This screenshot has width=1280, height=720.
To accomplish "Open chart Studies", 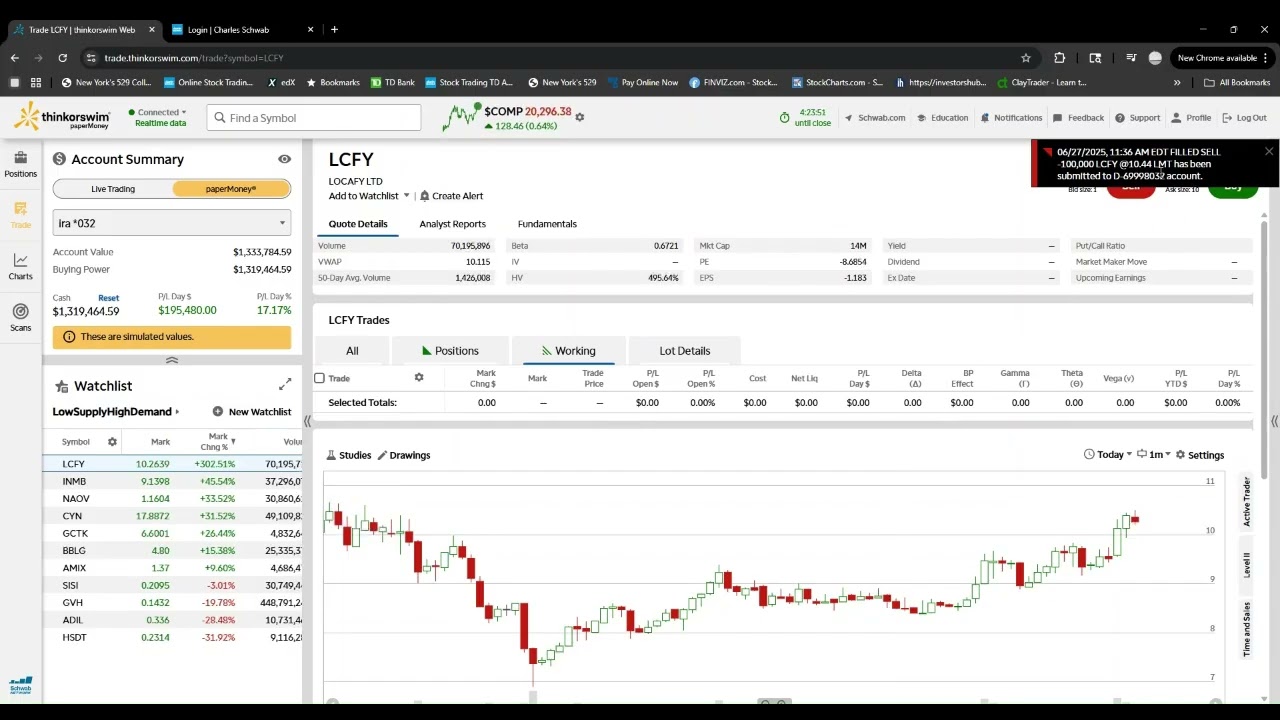I will tap(349, 455).
